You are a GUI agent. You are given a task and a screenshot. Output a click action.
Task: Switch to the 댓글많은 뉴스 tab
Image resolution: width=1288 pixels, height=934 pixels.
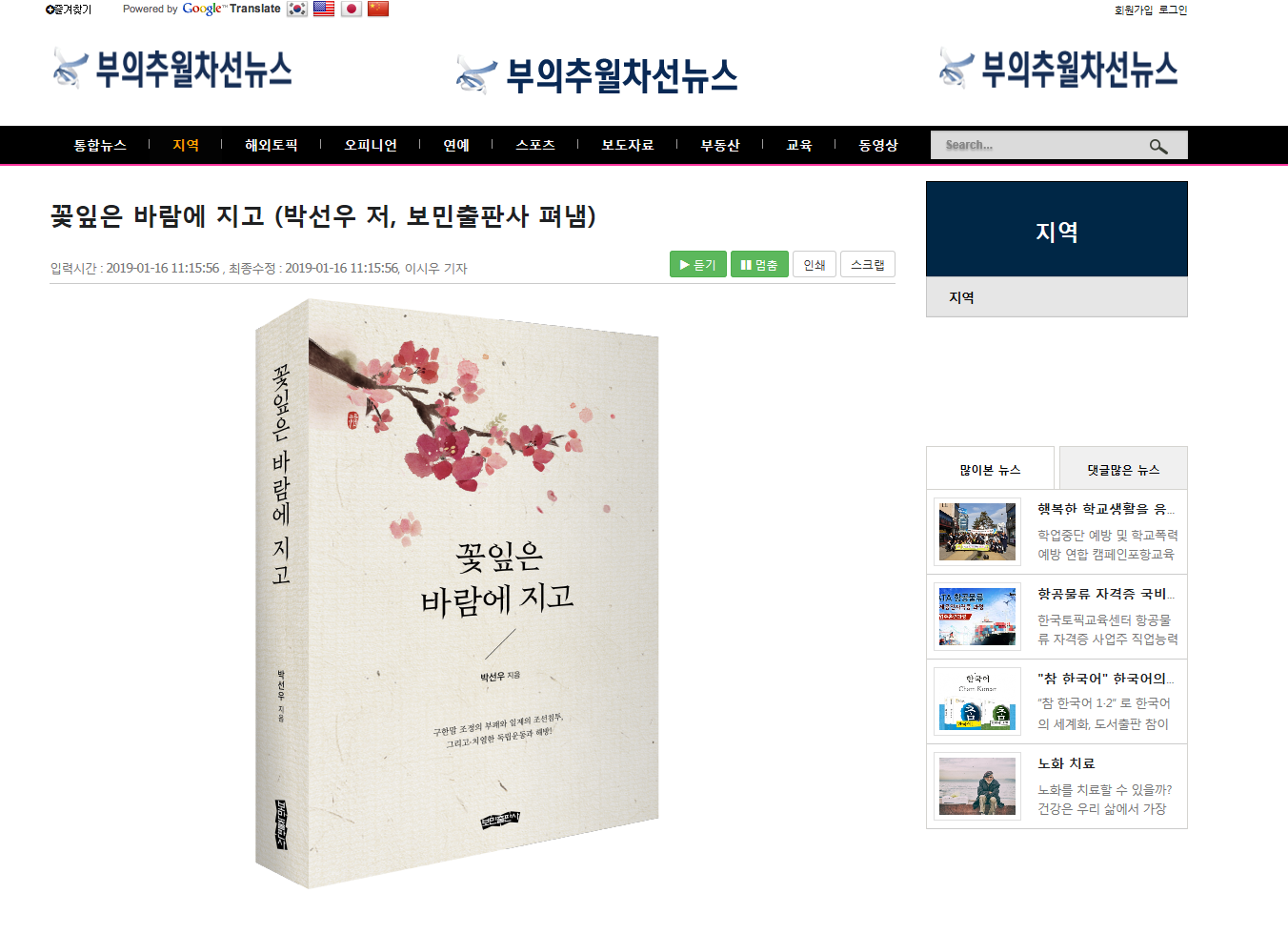[x=1123, y=469]
